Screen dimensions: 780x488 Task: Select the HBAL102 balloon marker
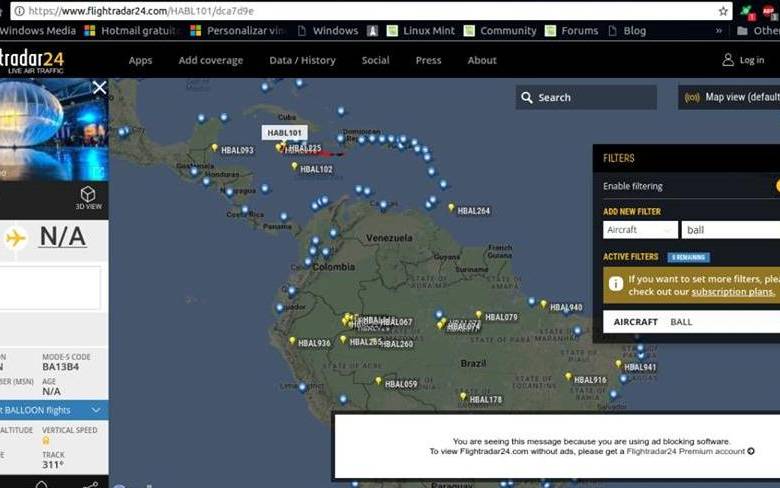(294, 166)
